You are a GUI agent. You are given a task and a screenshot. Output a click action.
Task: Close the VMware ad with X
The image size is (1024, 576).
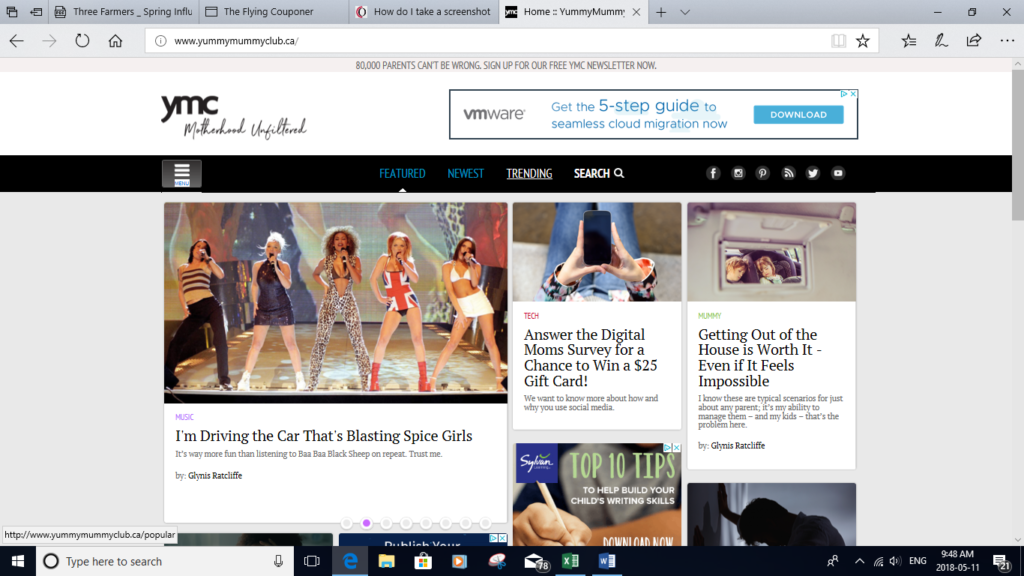click(853, 94)
